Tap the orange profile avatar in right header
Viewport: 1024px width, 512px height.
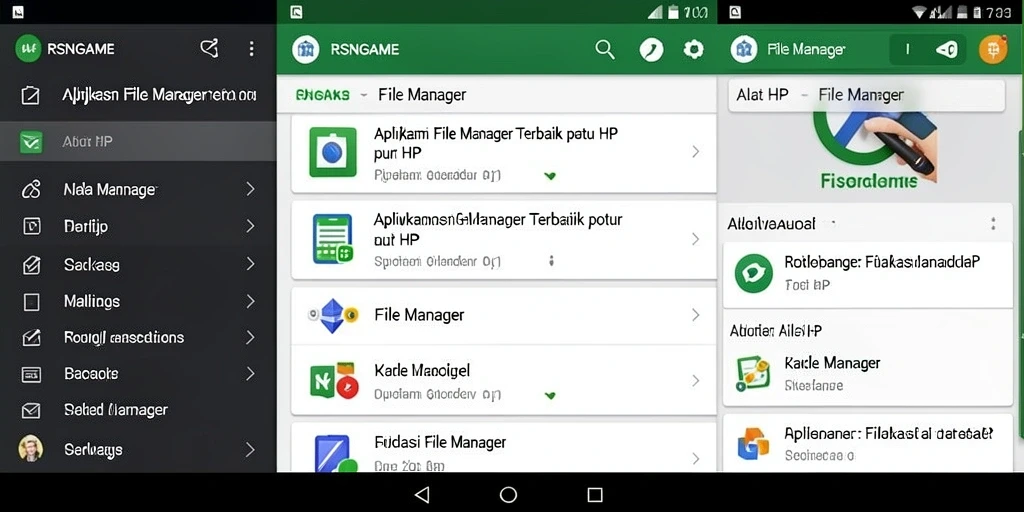[993, 50]
